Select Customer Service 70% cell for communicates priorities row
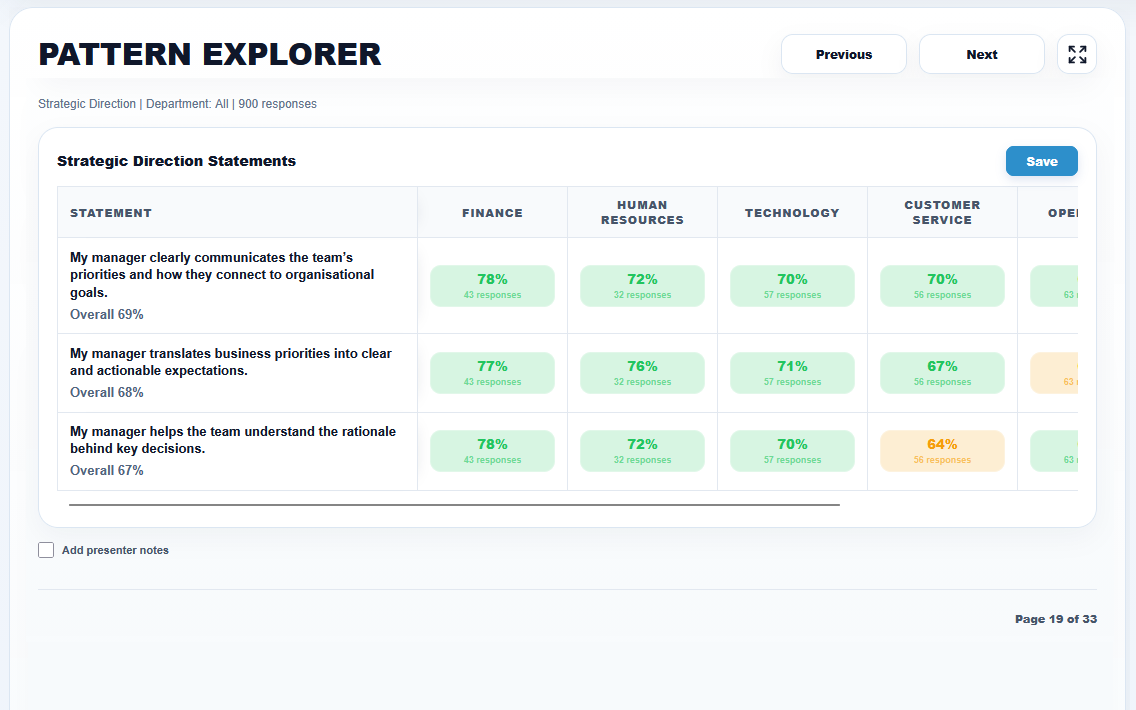1136x710 pixels. (942, 285)
